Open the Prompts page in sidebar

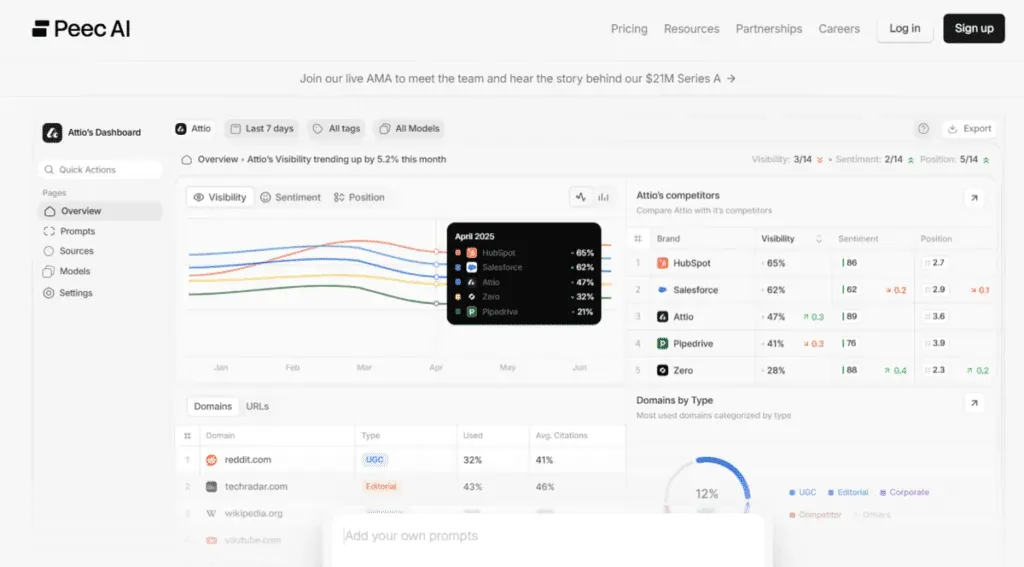tap(78, 231)
